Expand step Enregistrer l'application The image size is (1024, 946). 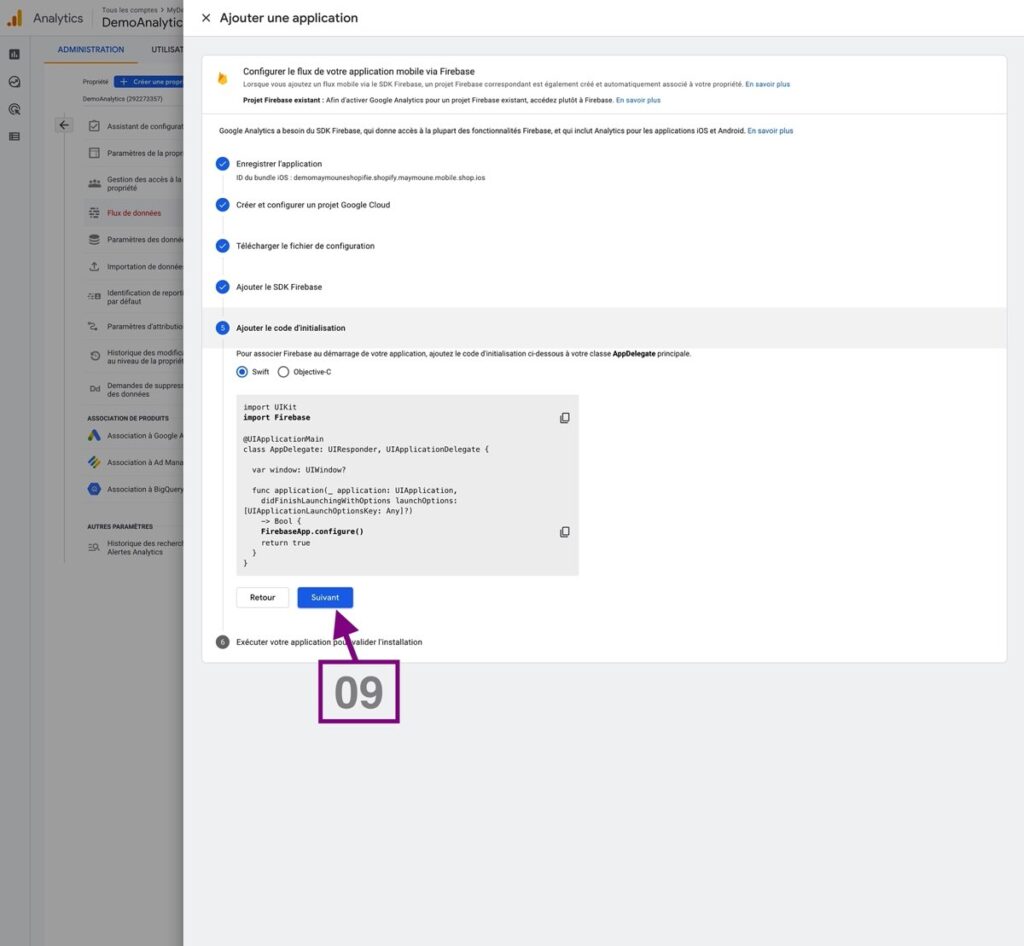tap(279, 164)
